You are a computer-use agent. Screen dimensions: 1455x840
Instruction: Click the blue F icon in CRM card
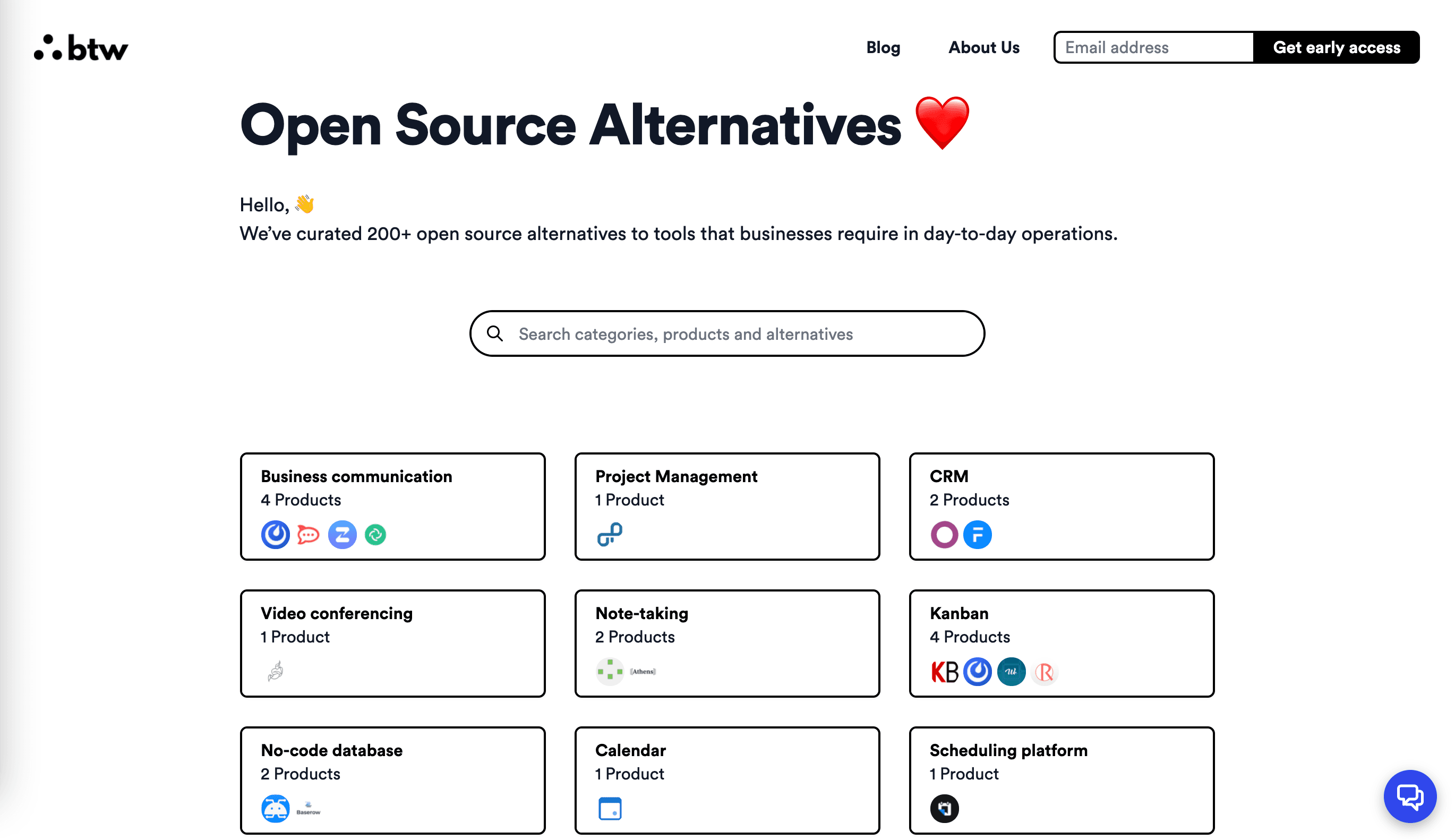[x=977, y=535]
